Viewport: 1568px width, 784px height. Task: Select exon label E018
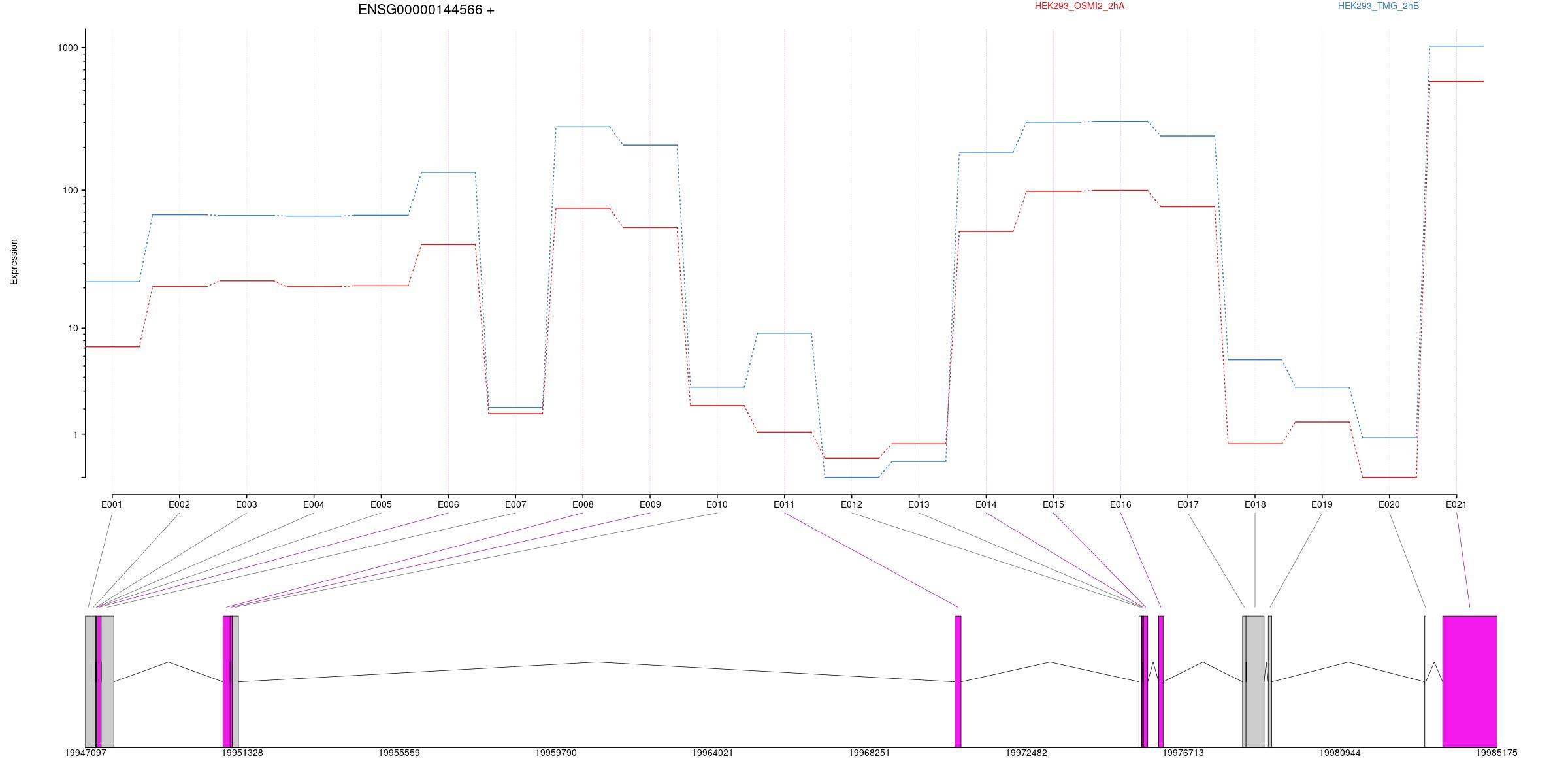click(x=1255, y=504)
